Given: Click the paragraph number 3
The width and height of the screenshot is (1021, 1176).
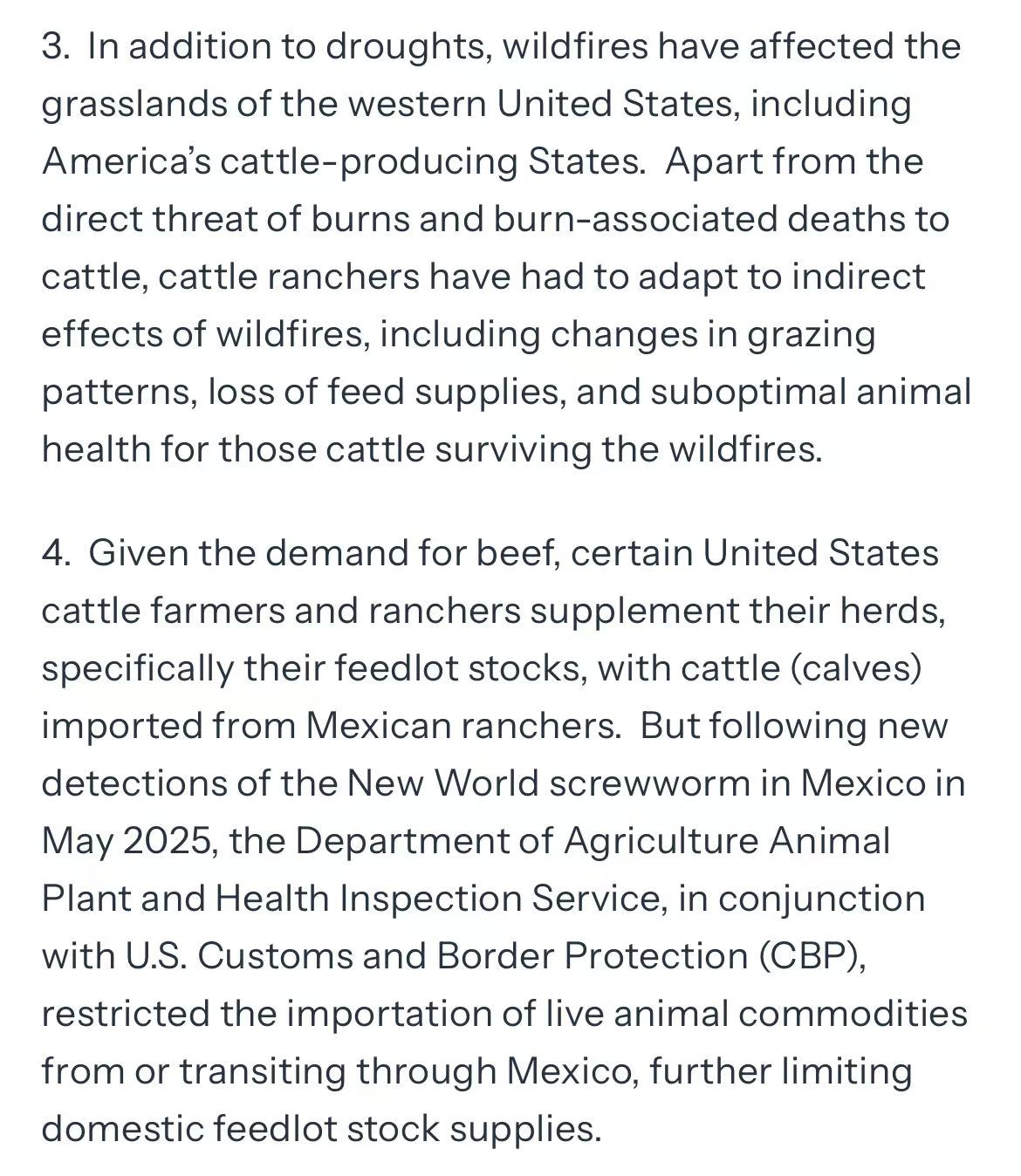Looking at the screenshot, I should (54, 46).
